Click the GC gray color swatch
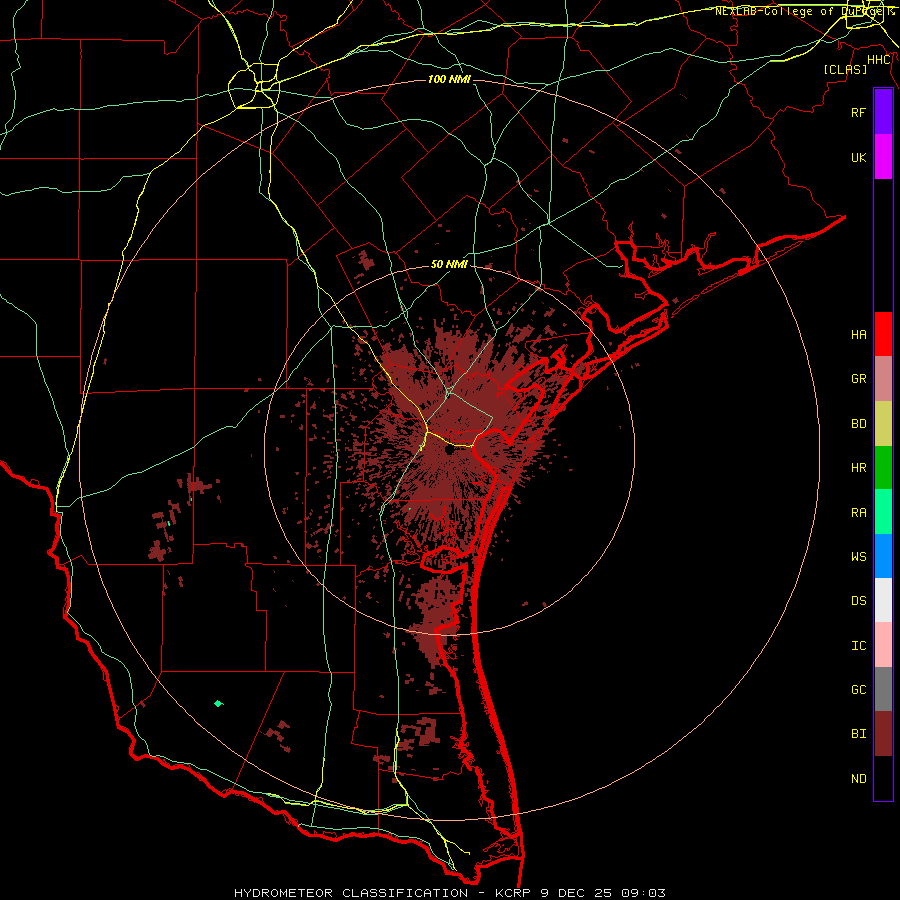 click(883, 689)
